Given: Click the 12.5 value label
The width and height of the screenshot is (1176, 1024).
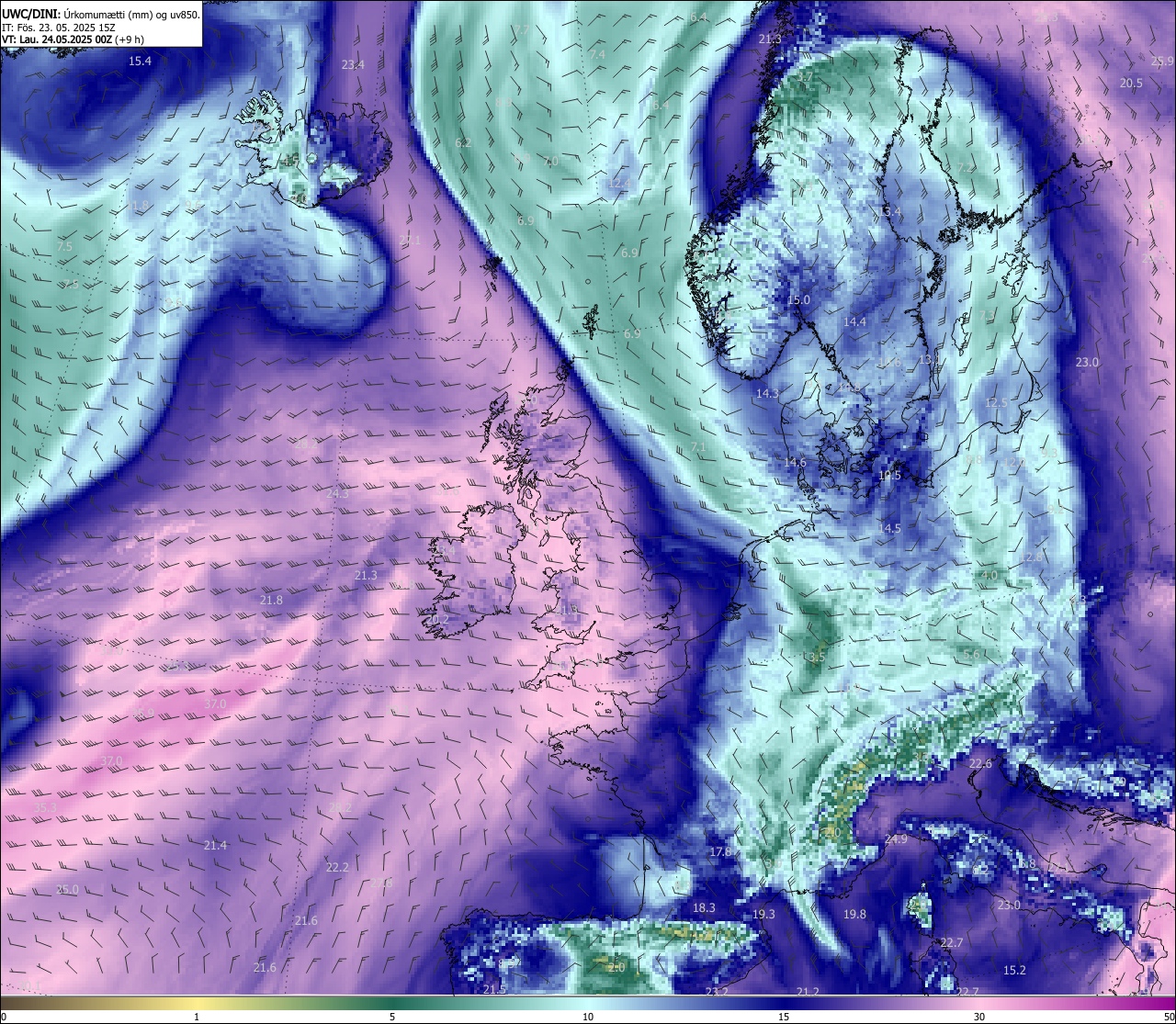Looking at the screenshot, I should [x=996, y=402].
